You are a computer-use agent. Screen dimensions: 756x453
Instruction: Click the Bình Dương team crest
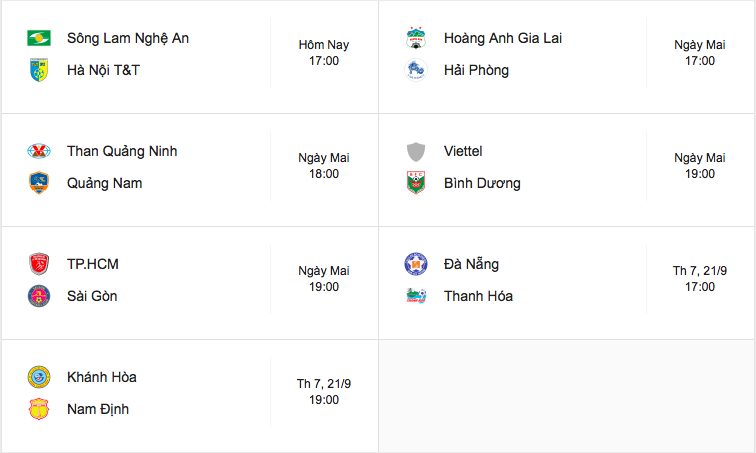(x=416, y=183)
